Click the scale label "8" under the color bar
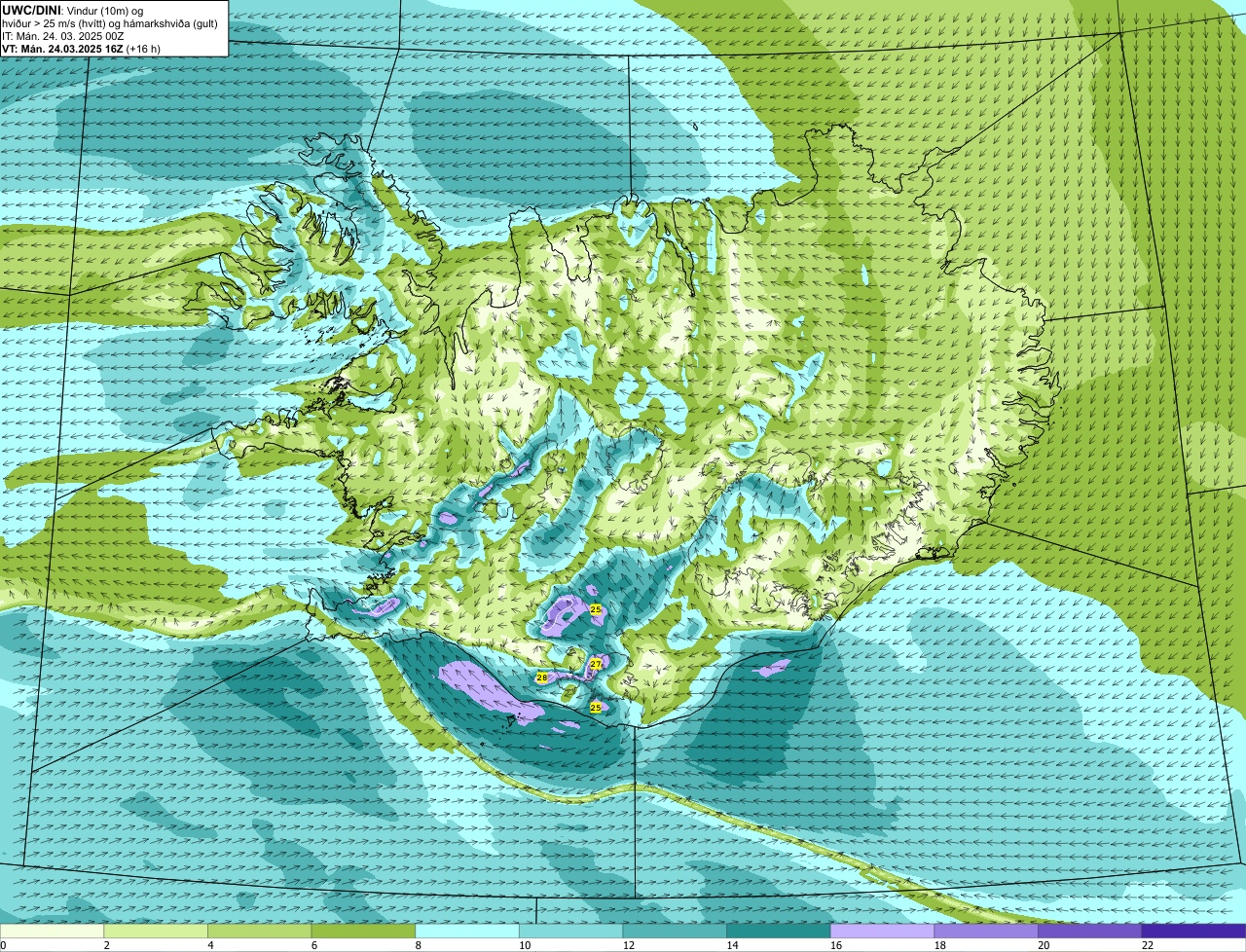Screen dimensions: 1246x952 click(418, 945)
